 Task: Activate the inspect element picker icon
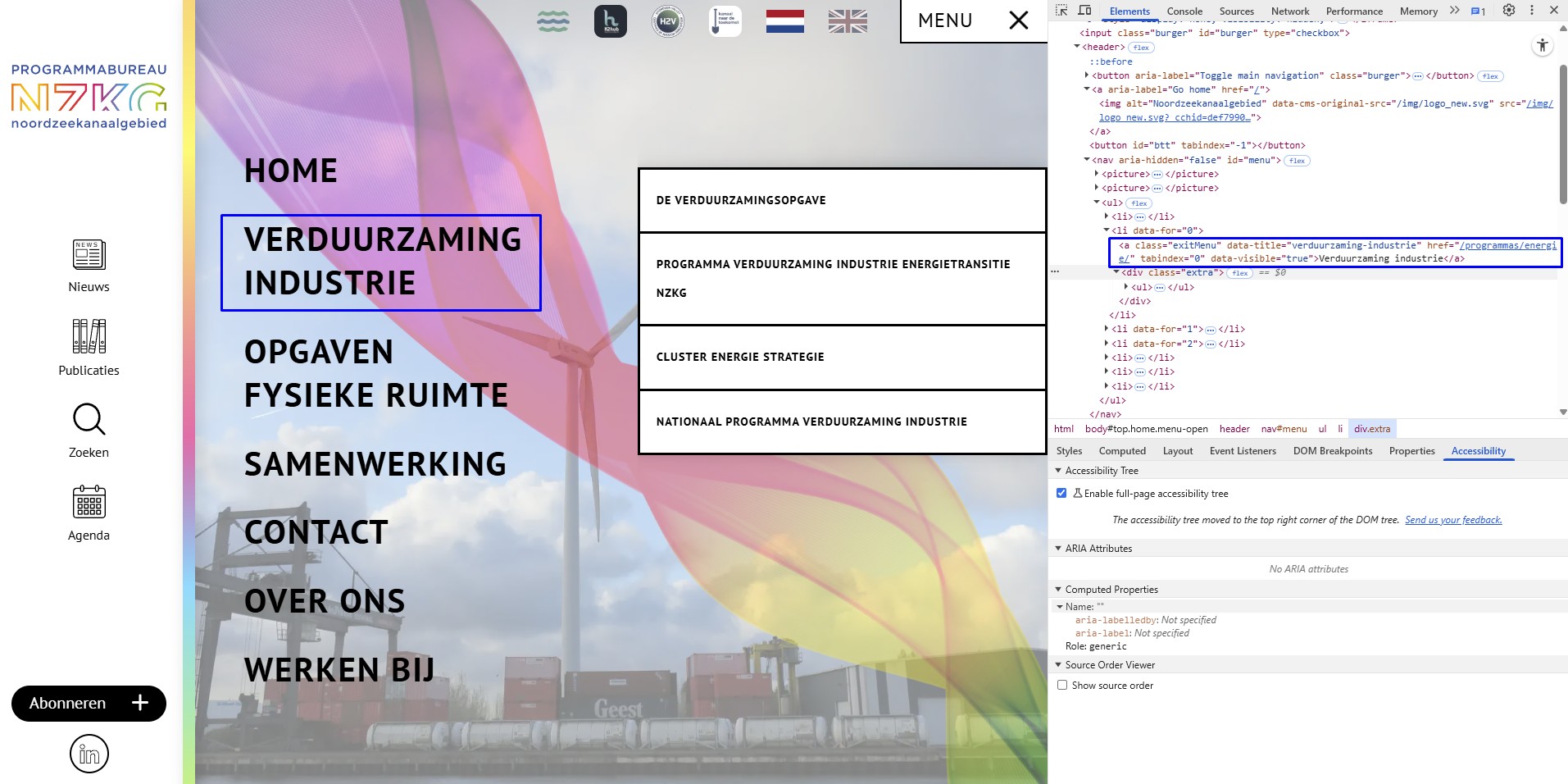point(1061,11)
